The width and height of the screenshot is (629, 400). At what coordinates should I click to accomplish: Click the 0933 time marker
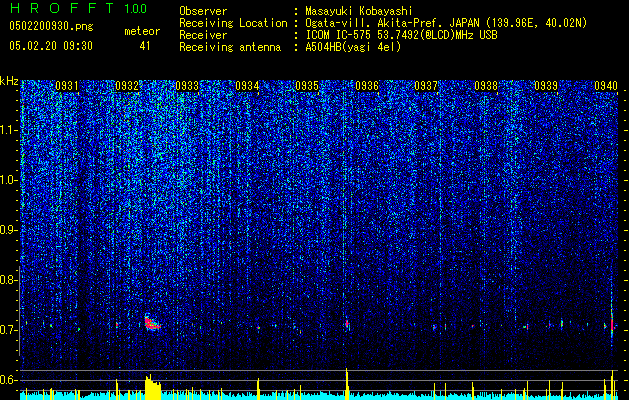[187, 86]
